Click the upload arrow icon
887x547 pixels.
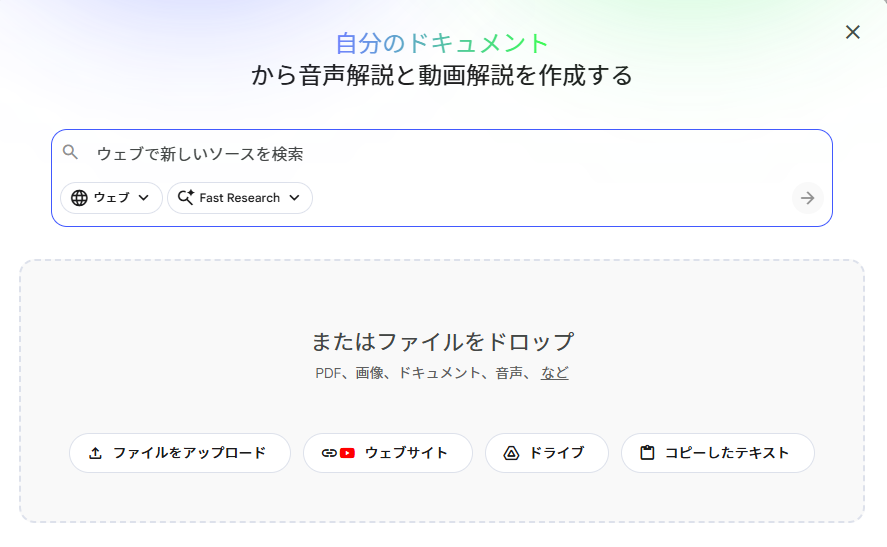(96, 453)
